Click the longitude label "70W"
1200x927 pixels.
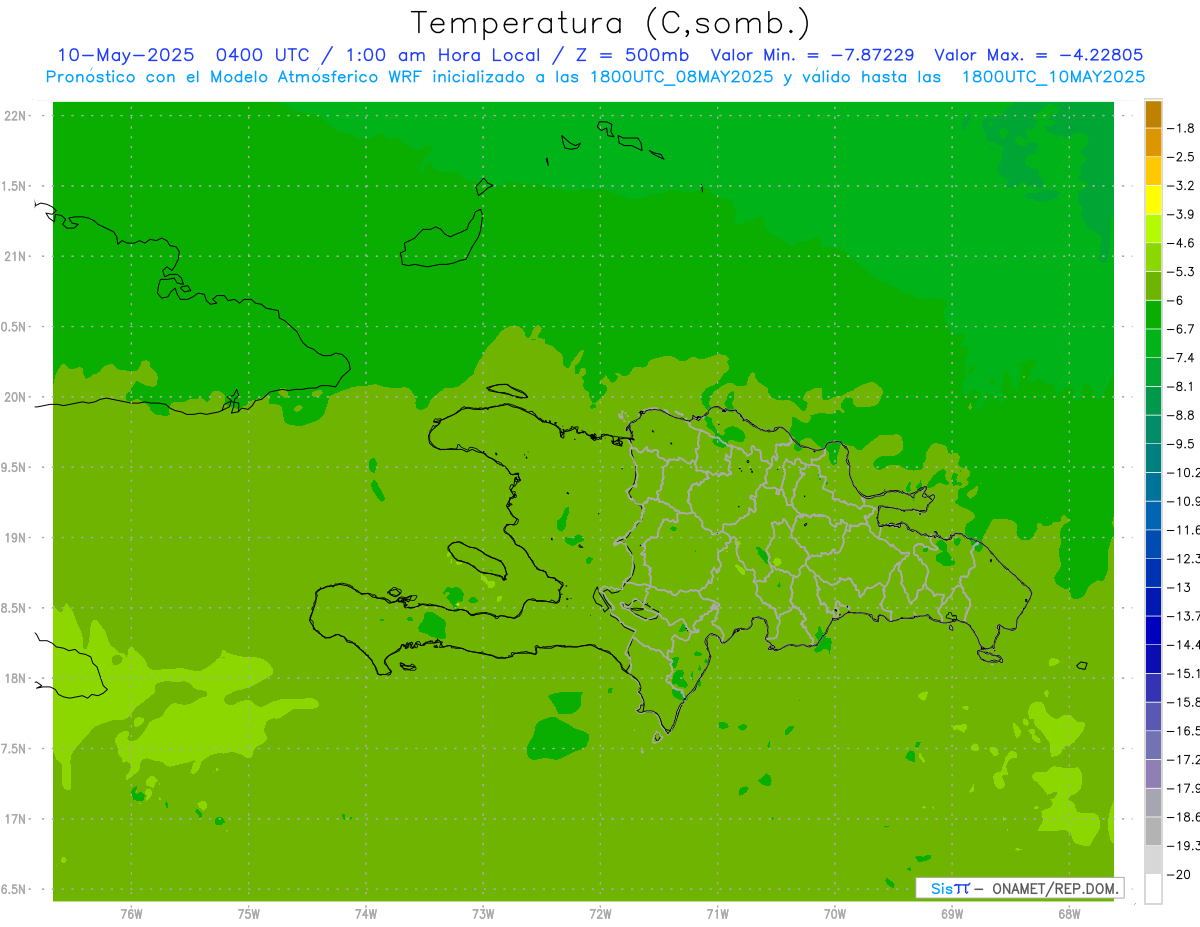coord(835,914)
